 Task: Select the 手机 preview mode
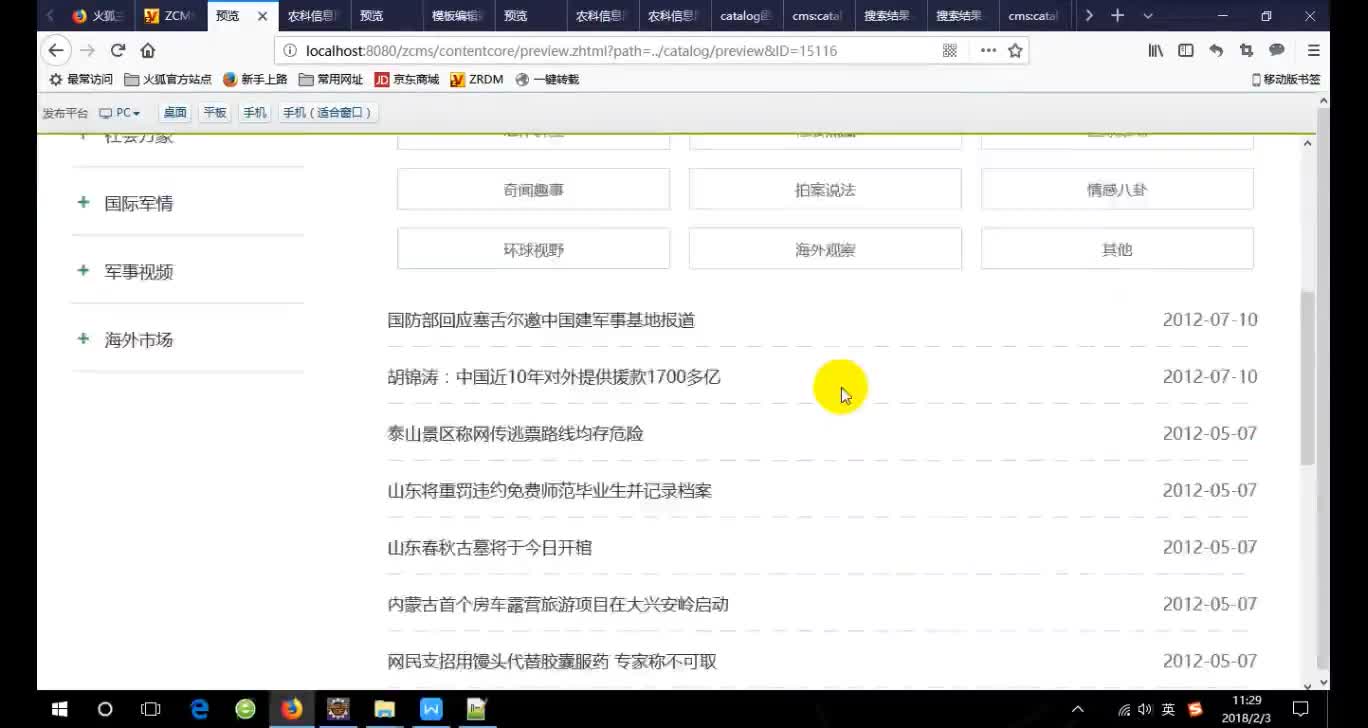click(255, 113)
